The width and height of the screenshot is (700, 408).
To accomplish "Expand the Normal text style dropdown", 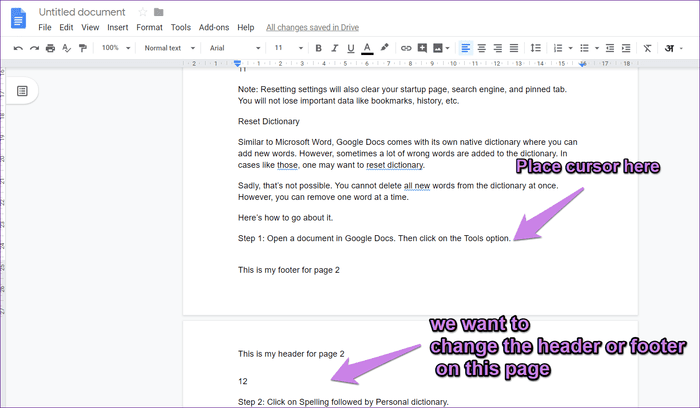I will pyautogui.click(x=167, y=48).
